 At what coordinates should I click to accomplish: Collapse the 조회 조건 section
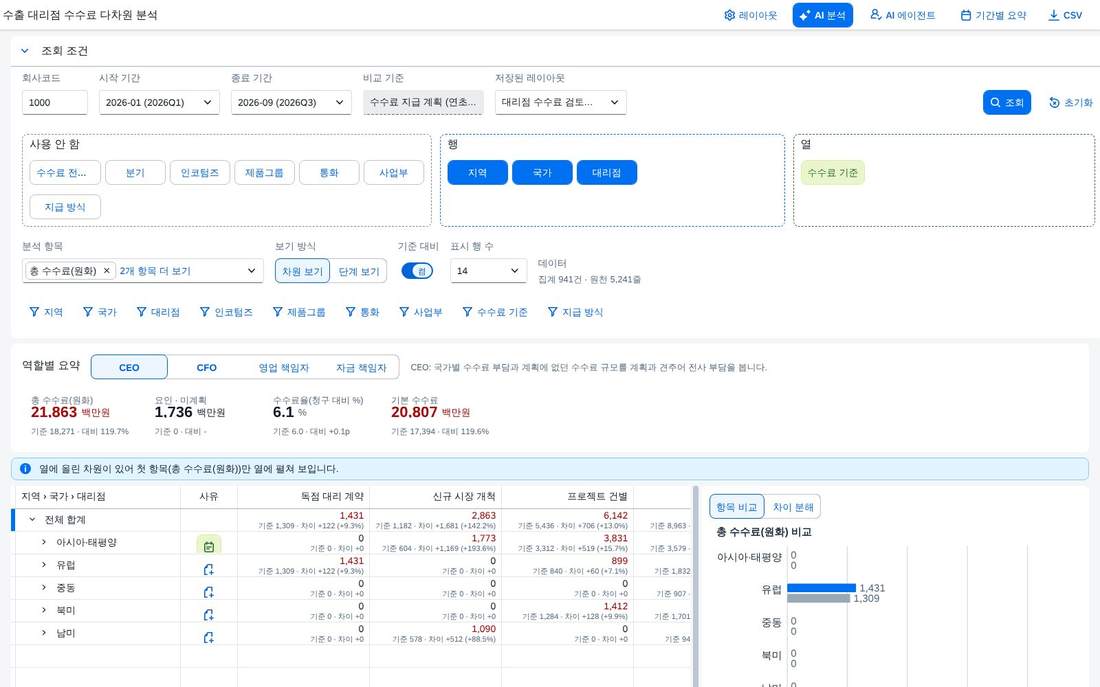[x=25, y=51]
